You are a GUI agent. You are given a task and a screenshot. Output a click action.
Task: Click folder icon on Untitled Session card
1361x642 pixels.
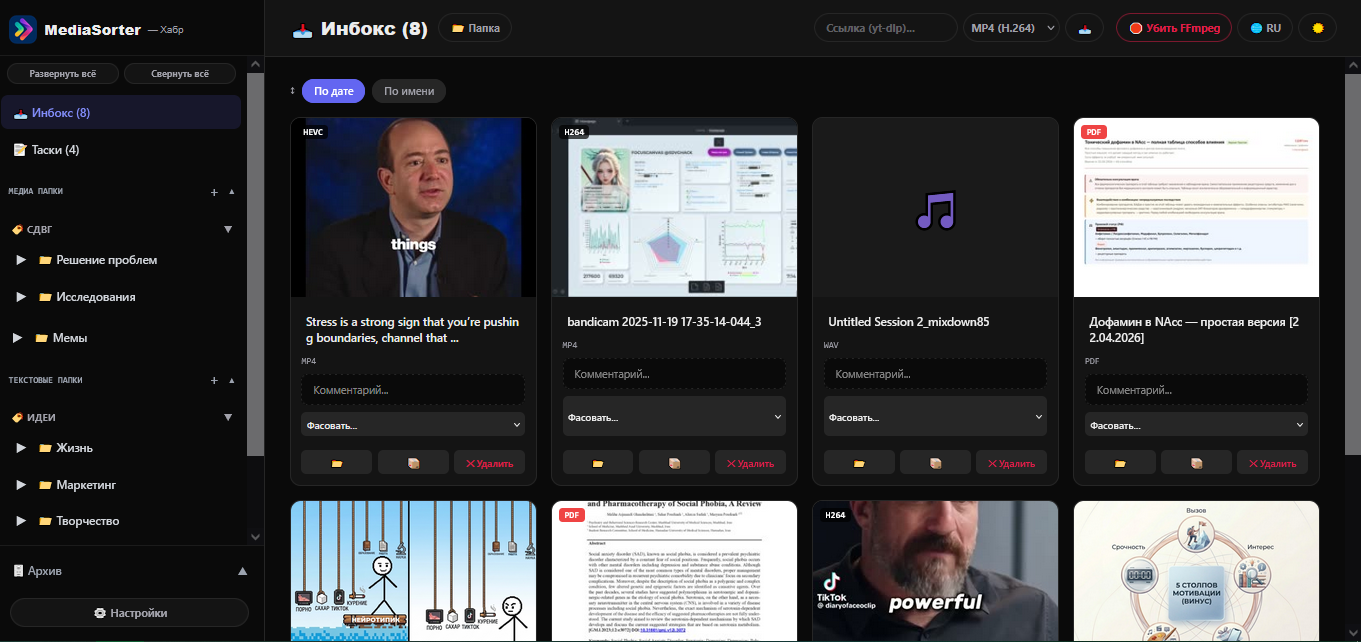859,463
